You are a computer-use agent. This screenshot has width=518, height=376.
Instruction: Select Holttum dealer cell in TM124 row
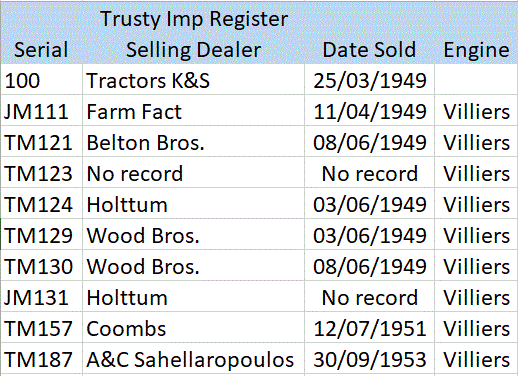click(193, 204)
